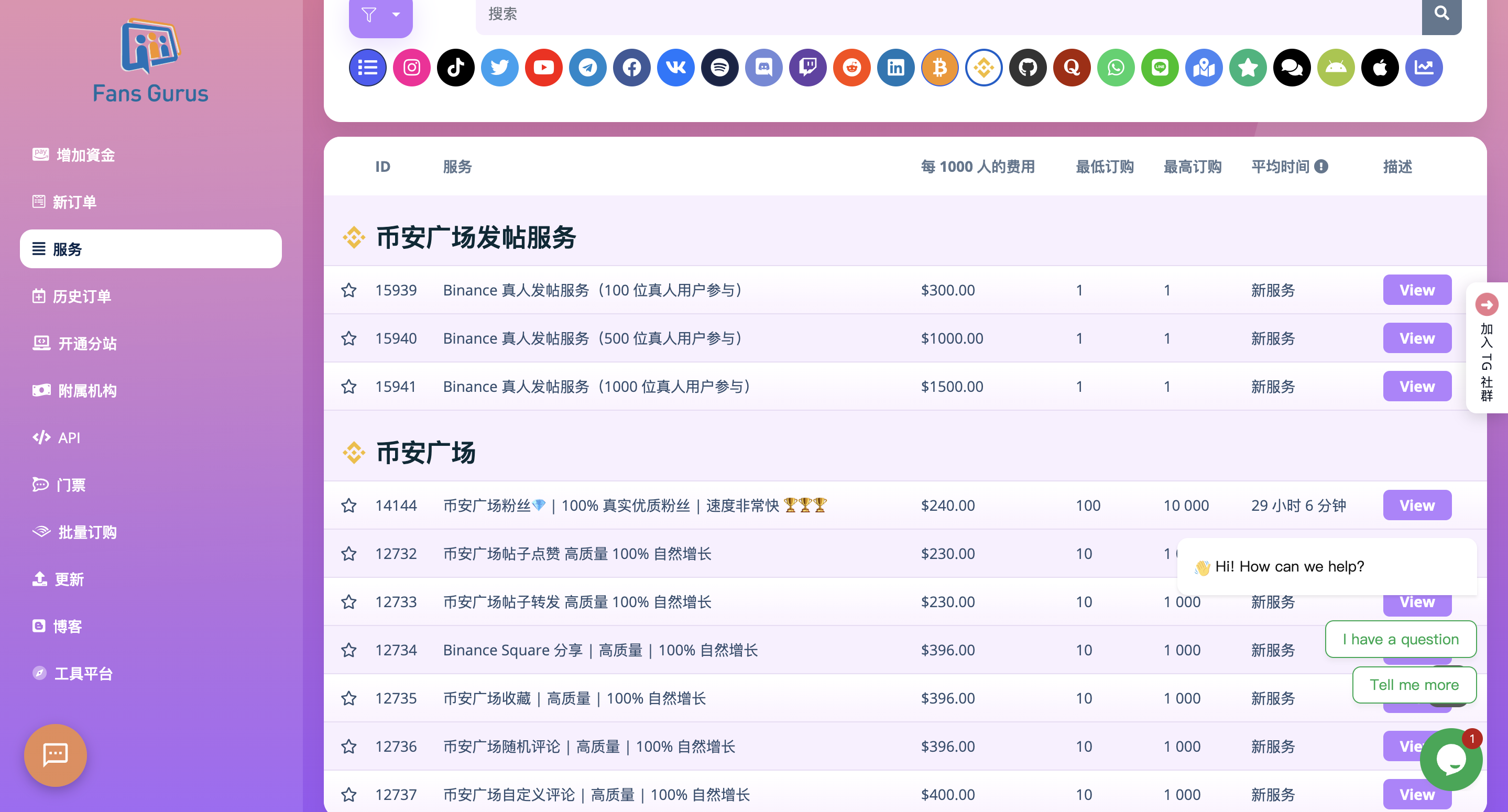Click the 'I have a question' button

pos(1400,639)
